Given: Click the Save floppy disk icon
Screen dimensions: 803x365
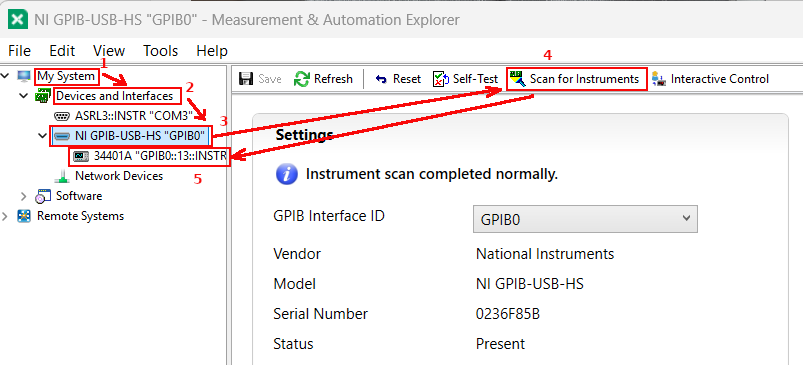Looking at the screenshot, I should 247,79.
